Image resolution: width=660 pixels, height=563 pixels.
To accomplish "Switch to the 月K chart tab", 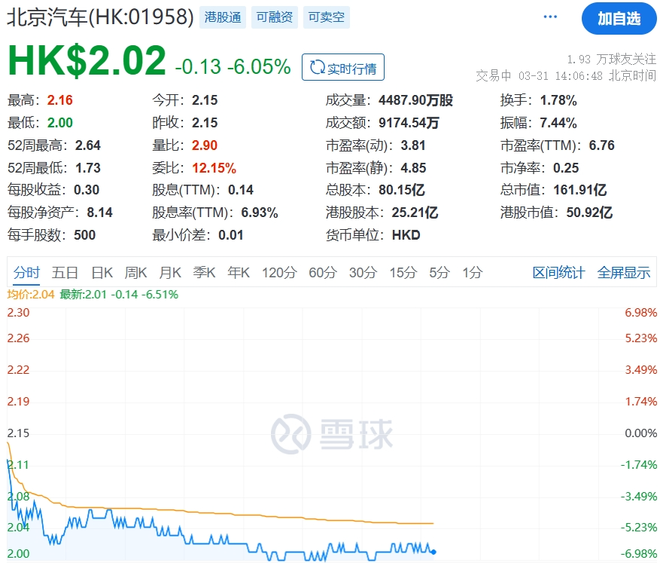I will click(169, 272).
